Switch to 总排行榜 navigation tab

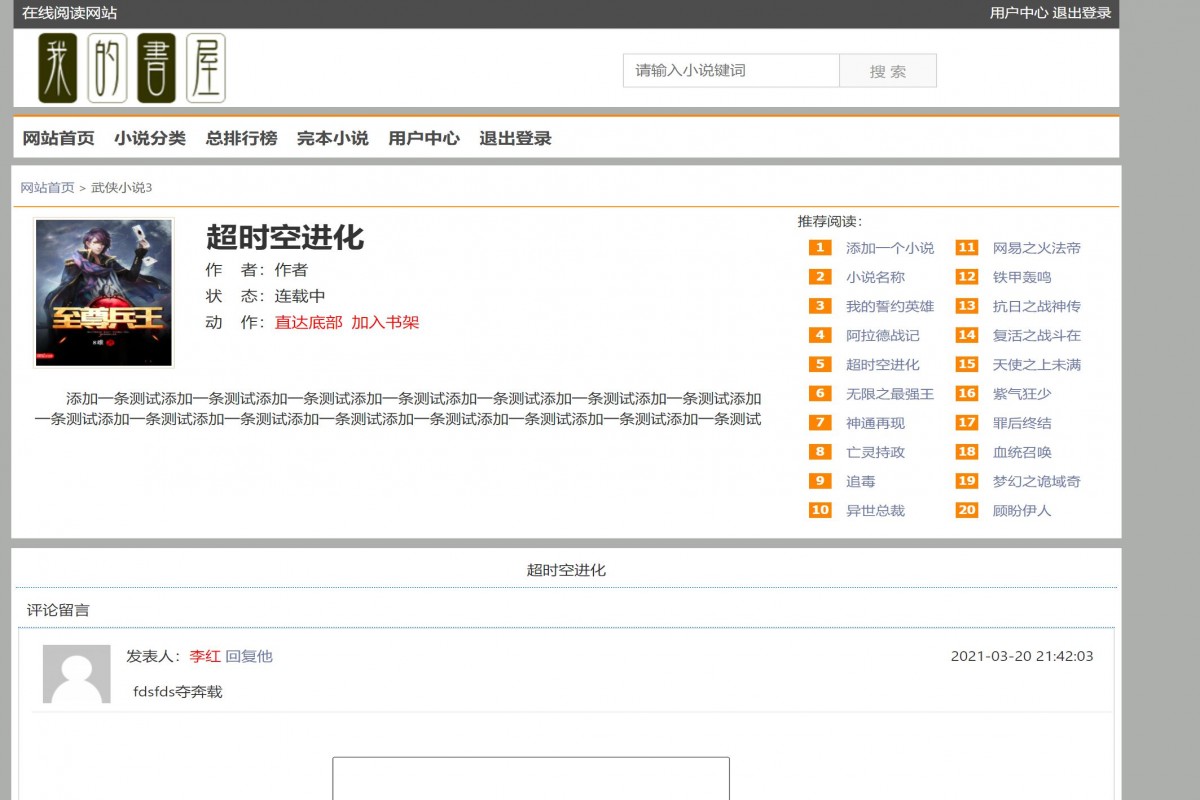(240, 138)
